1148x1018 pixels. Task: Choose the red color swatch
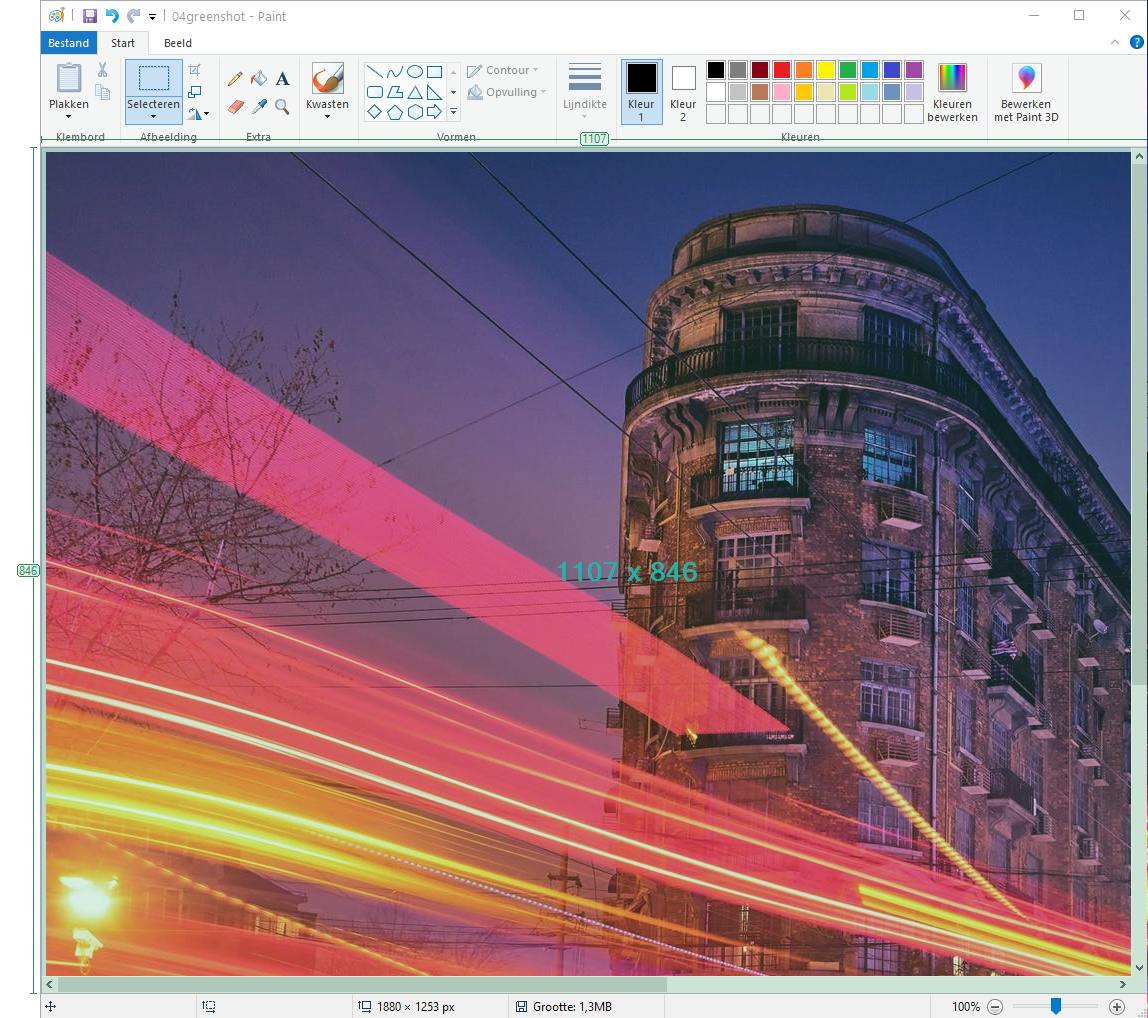point(782,70)
